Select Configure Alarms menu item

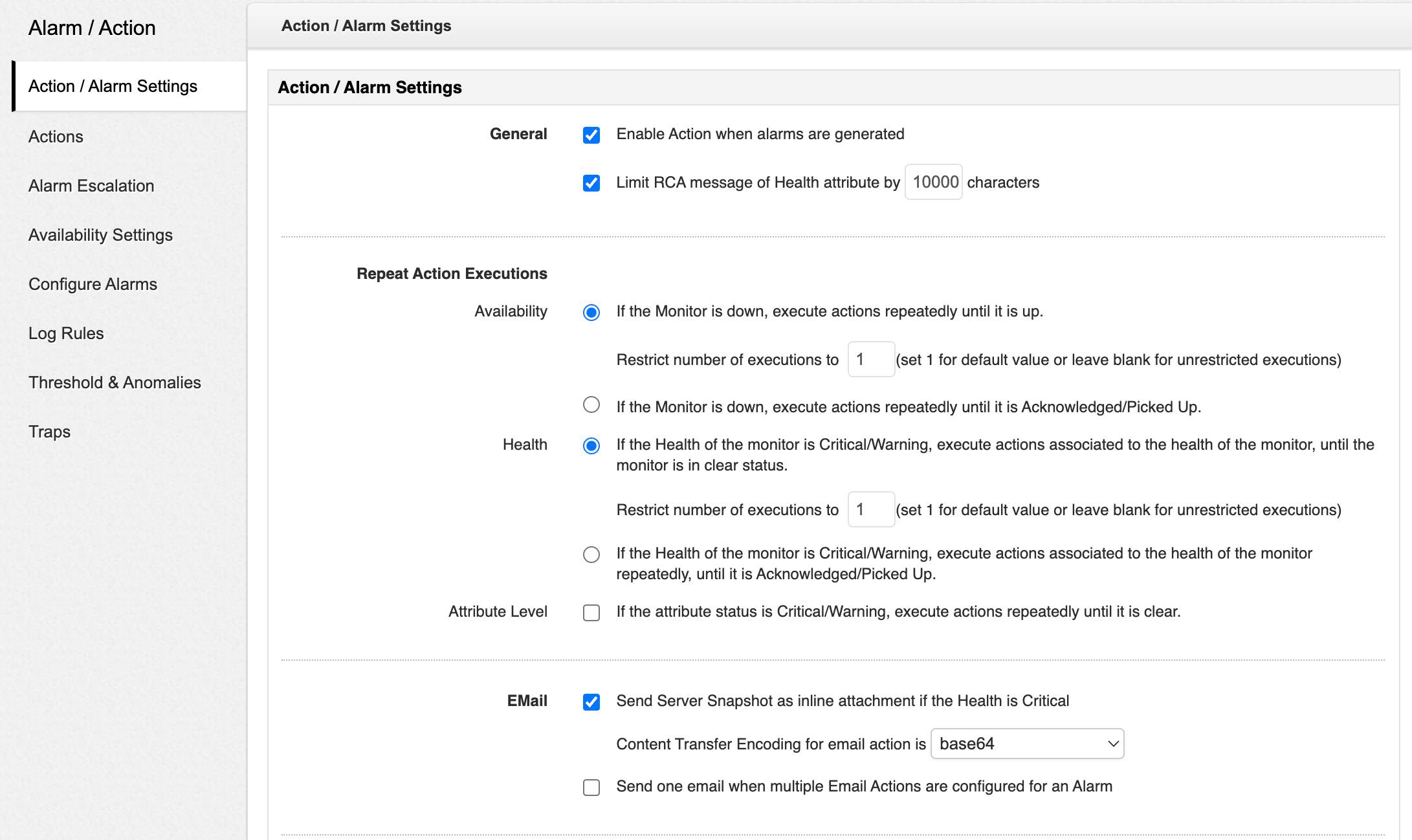click(x=93, y=284)
